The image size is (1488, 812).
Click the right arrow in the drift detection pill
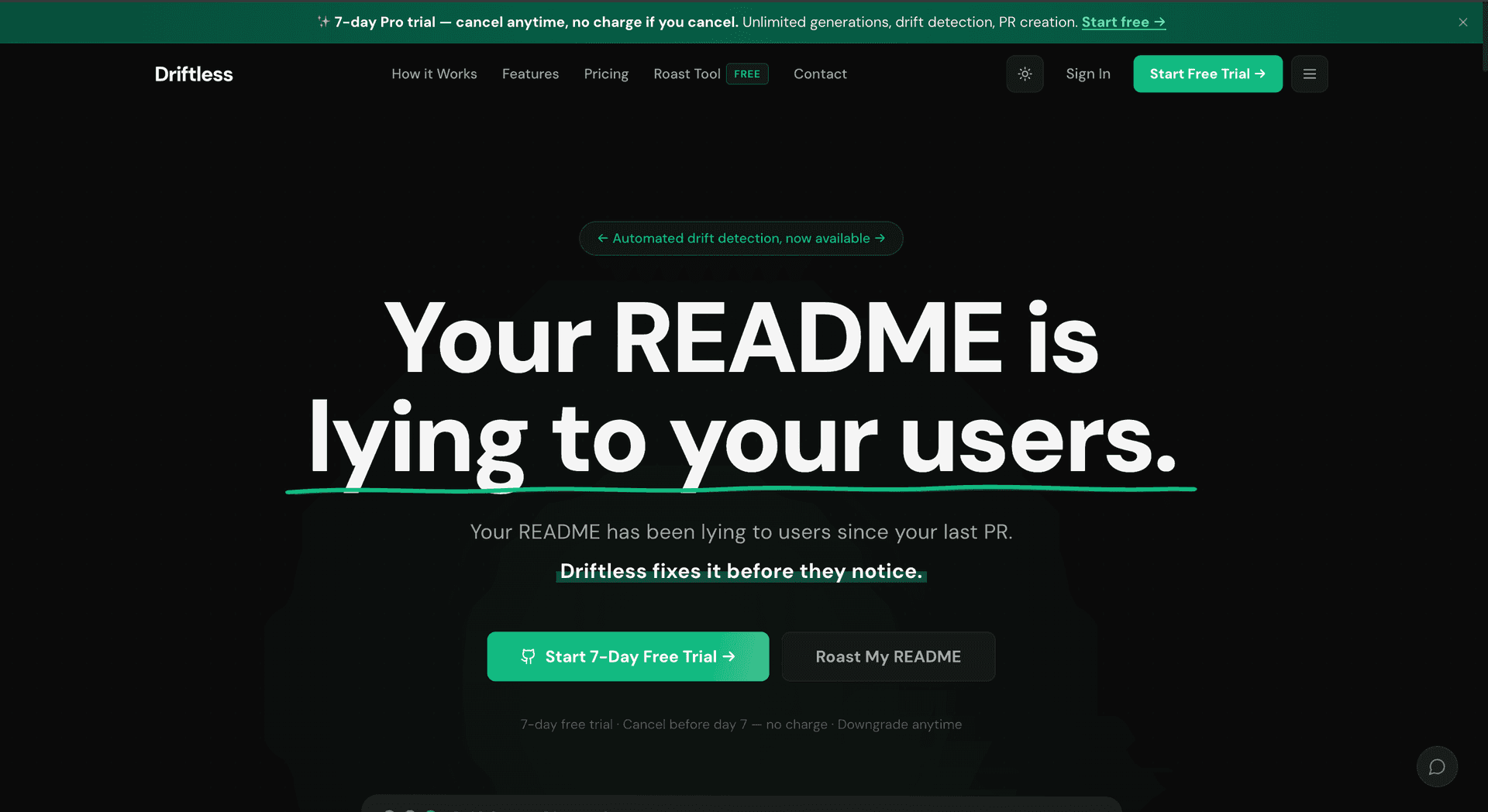click(x=880, y=238)
